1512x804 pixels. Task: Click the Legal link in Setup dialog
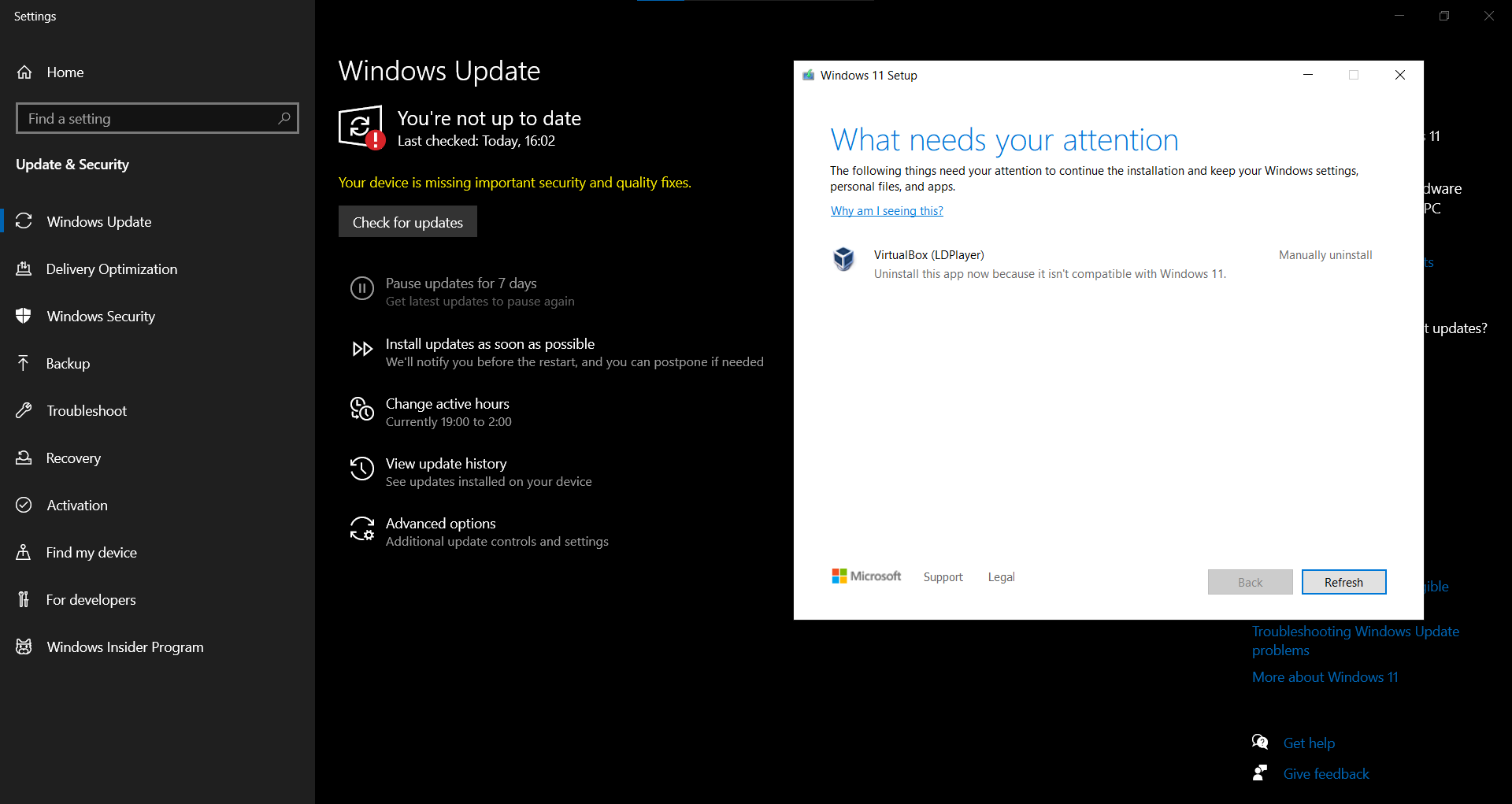coord(1001,577)
